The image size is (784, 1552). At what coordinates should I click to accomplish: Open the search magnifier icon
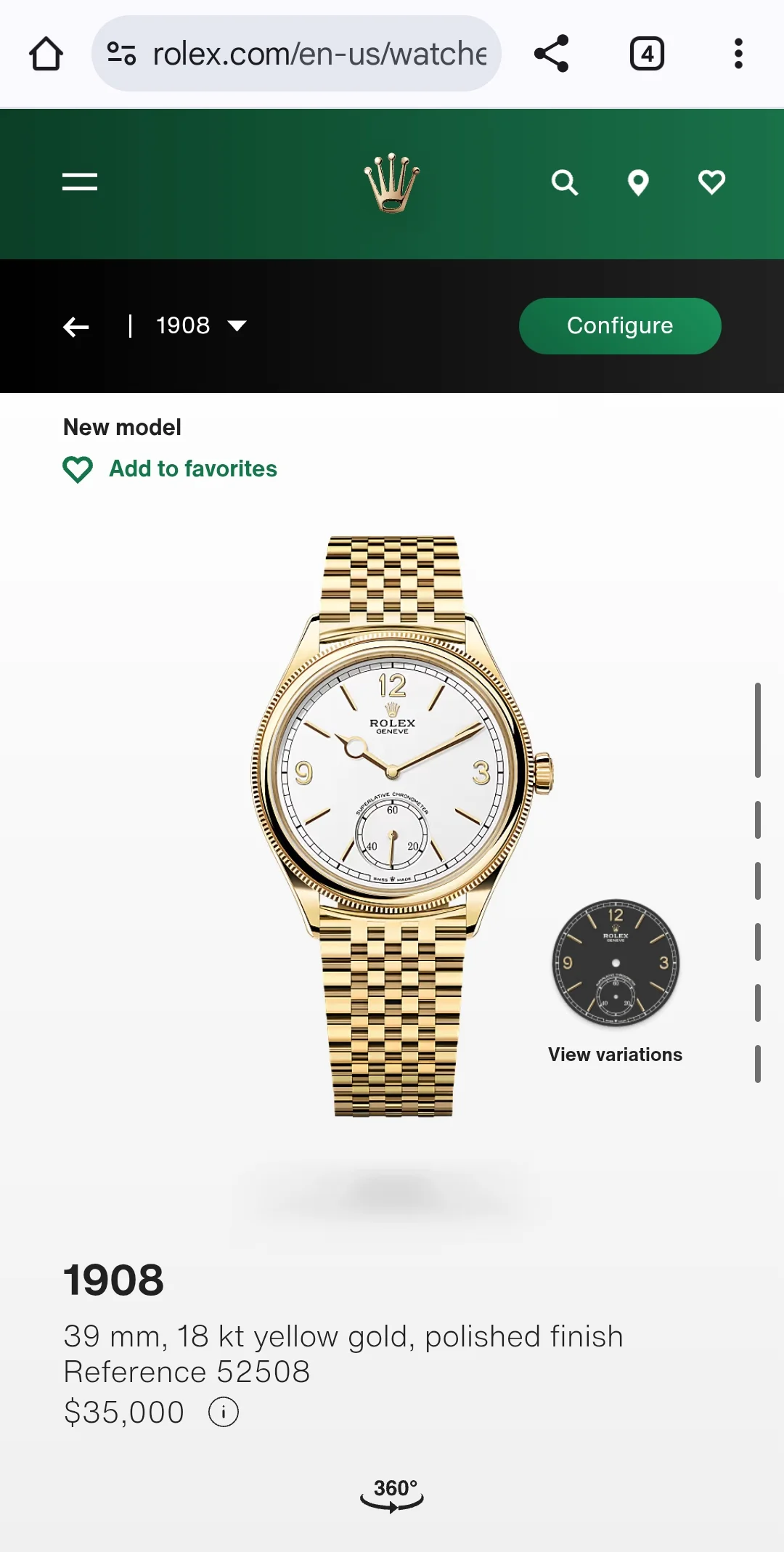[x=565, y=183]
